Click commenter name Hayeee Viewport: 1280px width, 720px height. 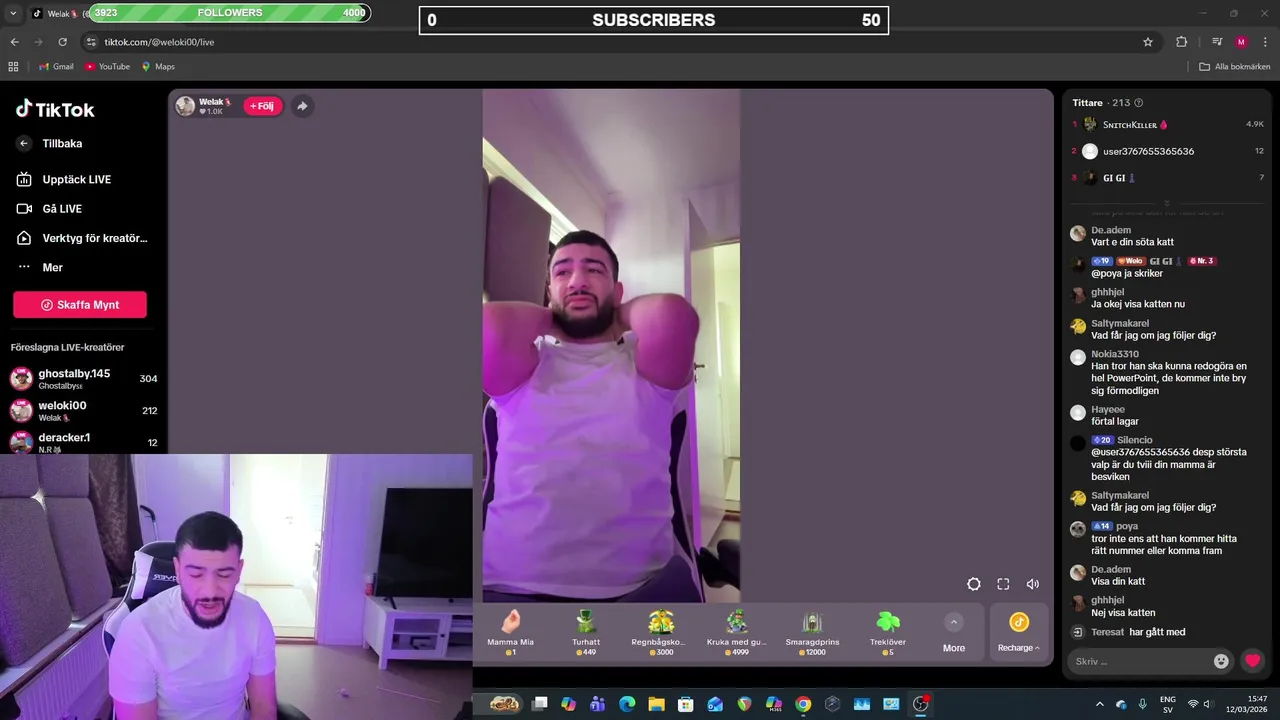[1108, 409]
